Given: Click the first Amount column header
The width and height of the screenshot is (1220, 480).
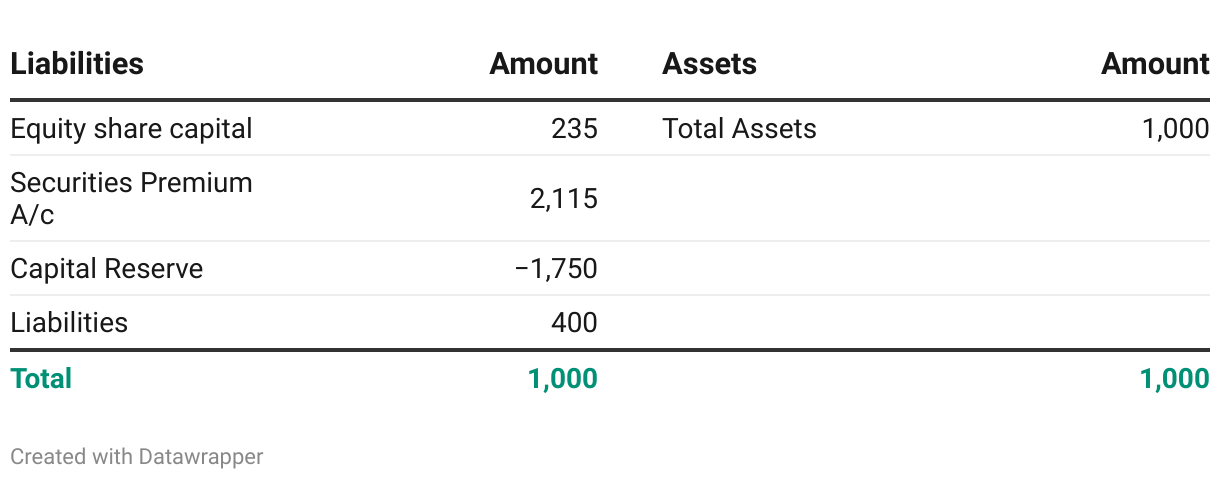Looking at the screenshot, I should pyautogui.click(x=543, y=64).
